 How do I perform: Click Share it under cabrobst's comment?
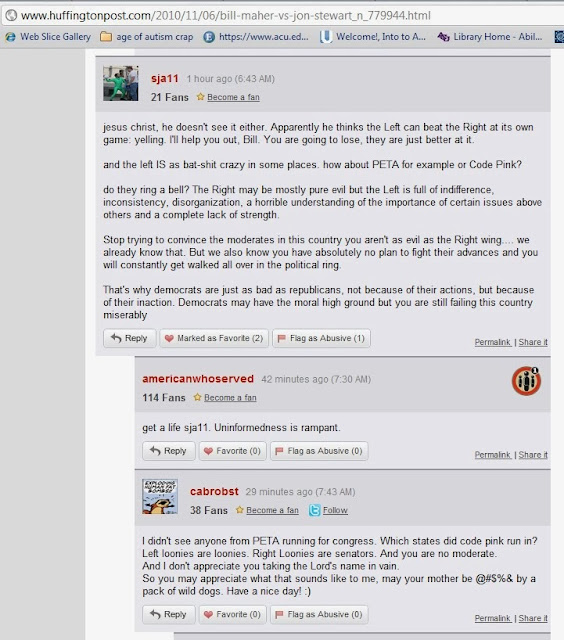[533, 618]
